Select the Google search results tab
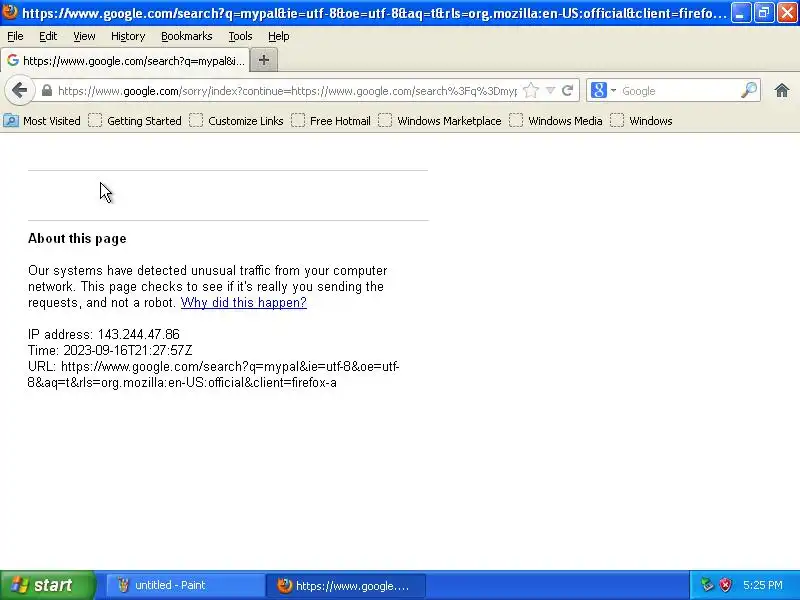This screenshot has width=800, height=600. click(126, 61)
